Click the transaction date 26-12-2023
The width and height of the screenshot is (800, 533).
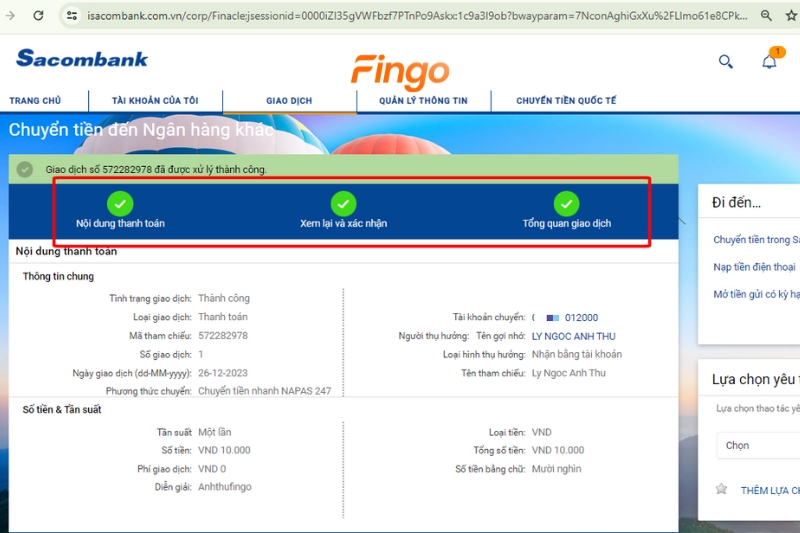click(x=223, y=373)
